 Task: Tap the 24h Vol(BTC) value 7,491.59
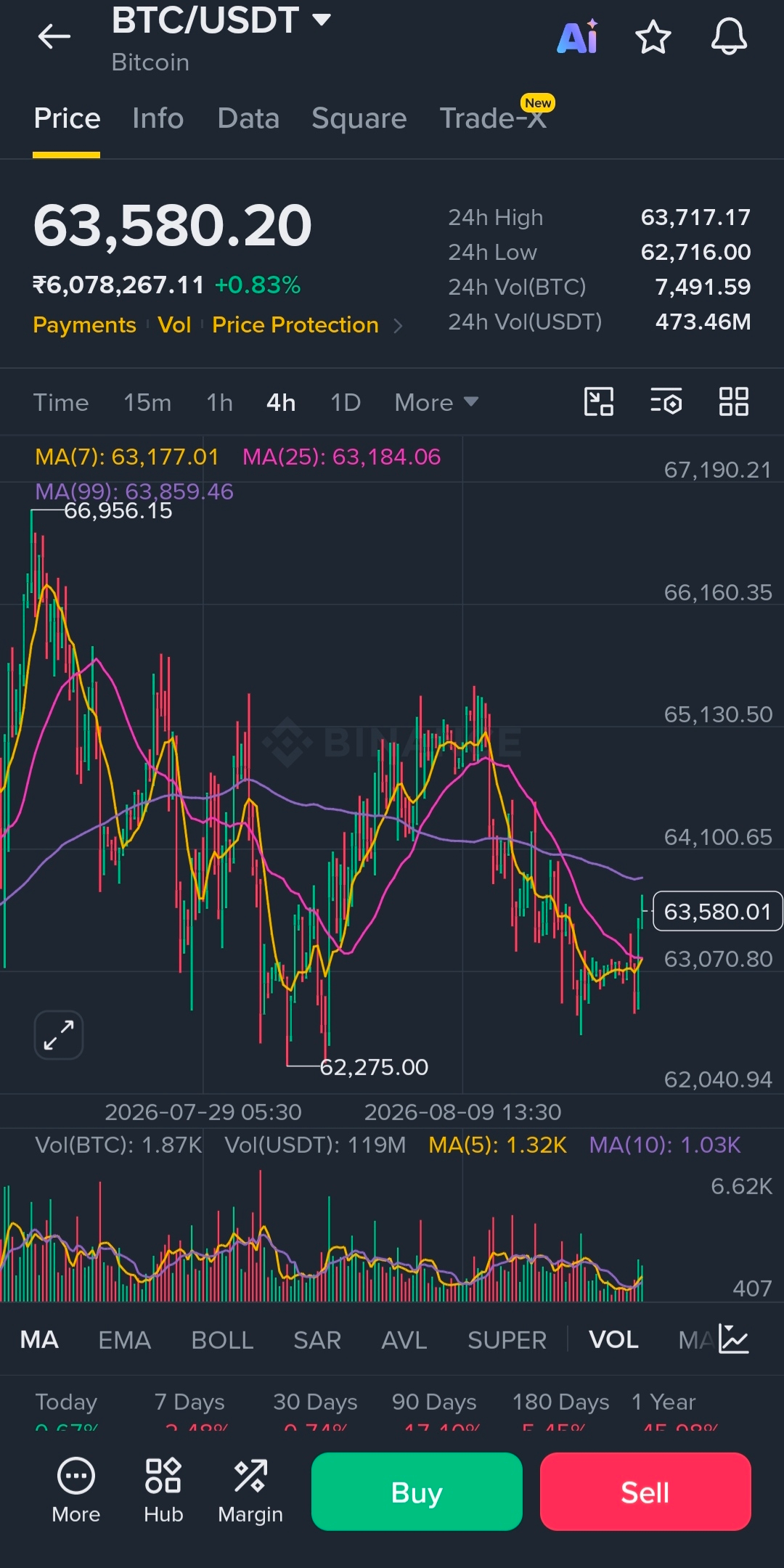click(703, 287)
